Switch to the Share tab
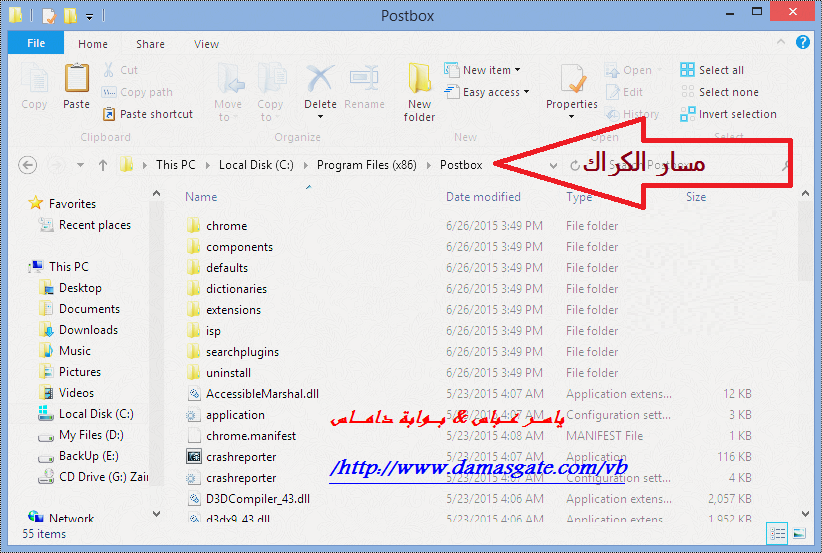Viewport: 822px width, 553px height. pyautogui.click(x=150, y=44)
